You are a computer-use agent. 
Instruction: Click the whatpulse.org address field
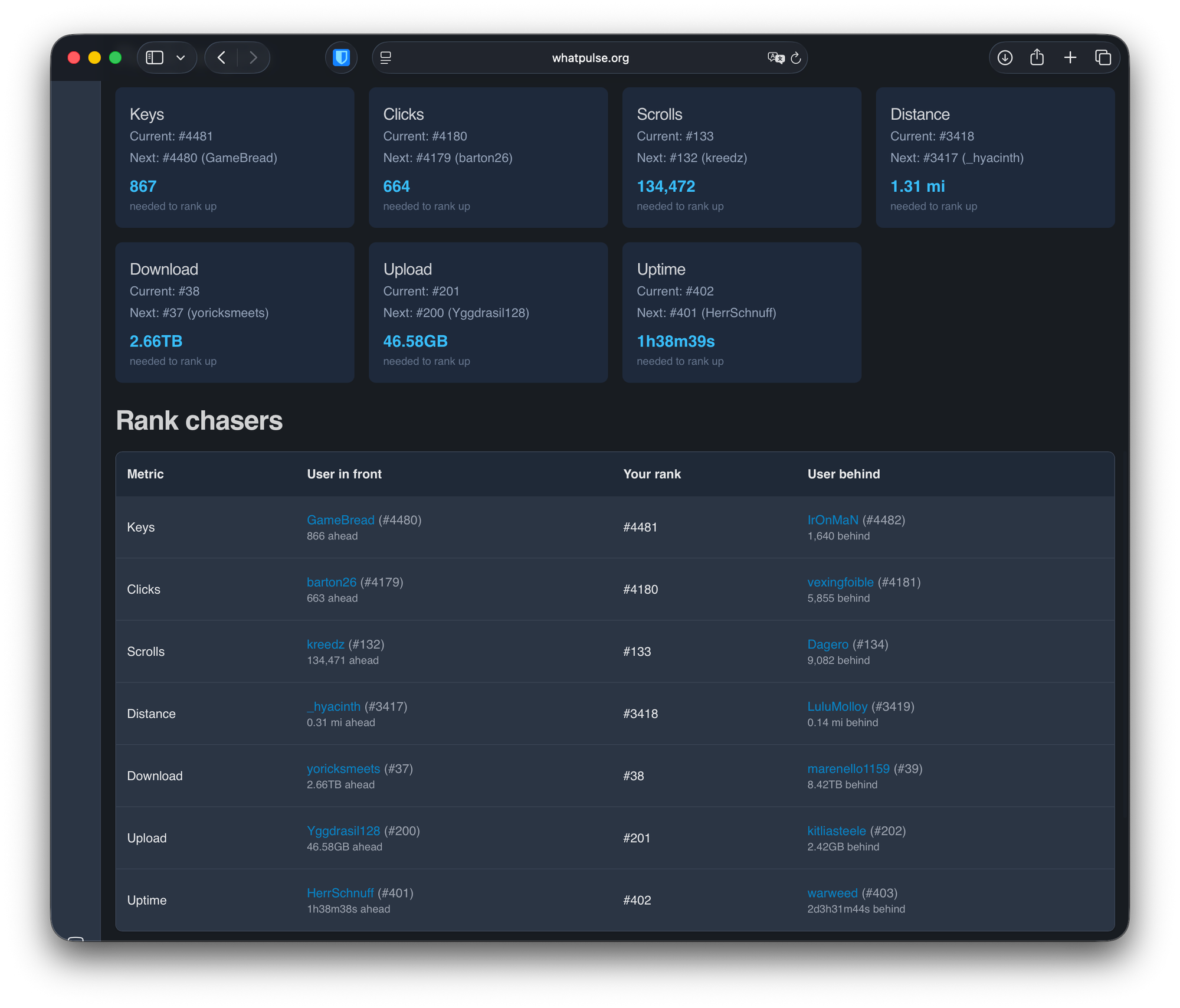click(x=590, y=58)
